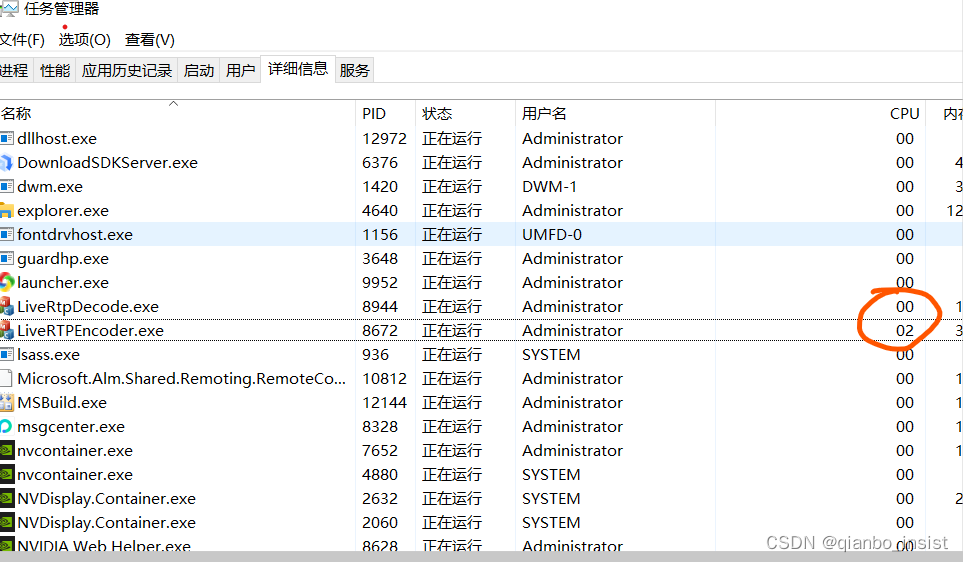This screenshot has width=963, height=562.
Task: Select the explorer.exe process name
Action: tap(63, 211)
